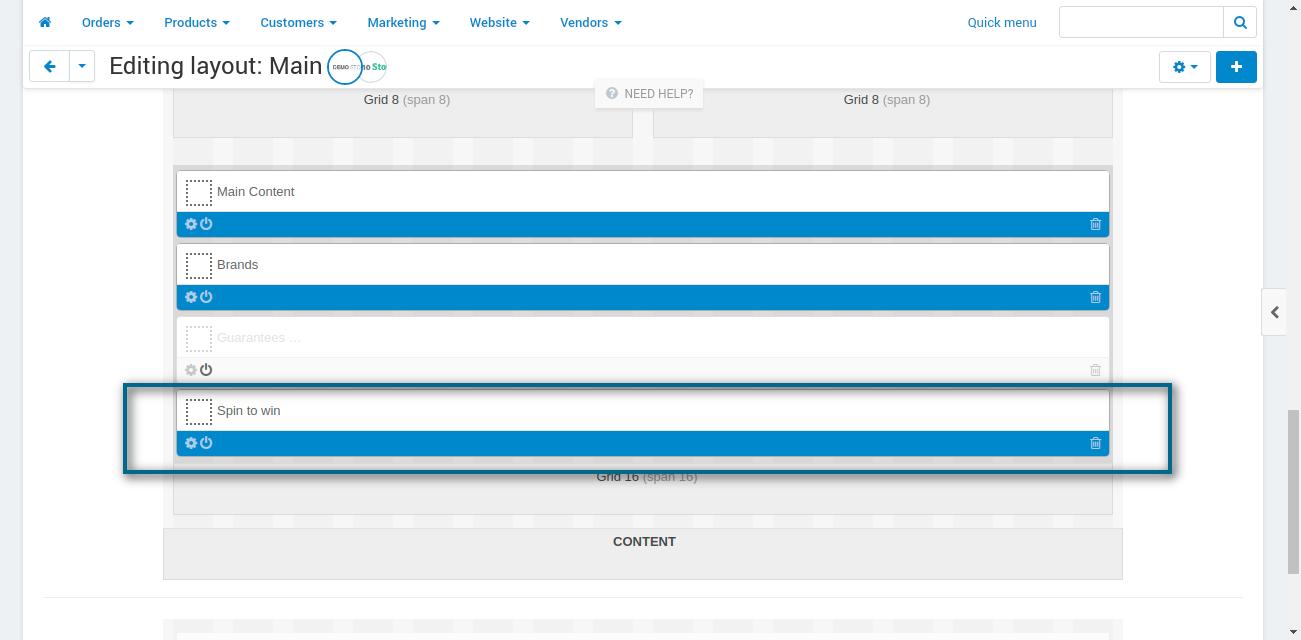Viewport: 1301px width, 640px height.
Task: Toggle the Spin to win block power switch
Action: (205, 442)
